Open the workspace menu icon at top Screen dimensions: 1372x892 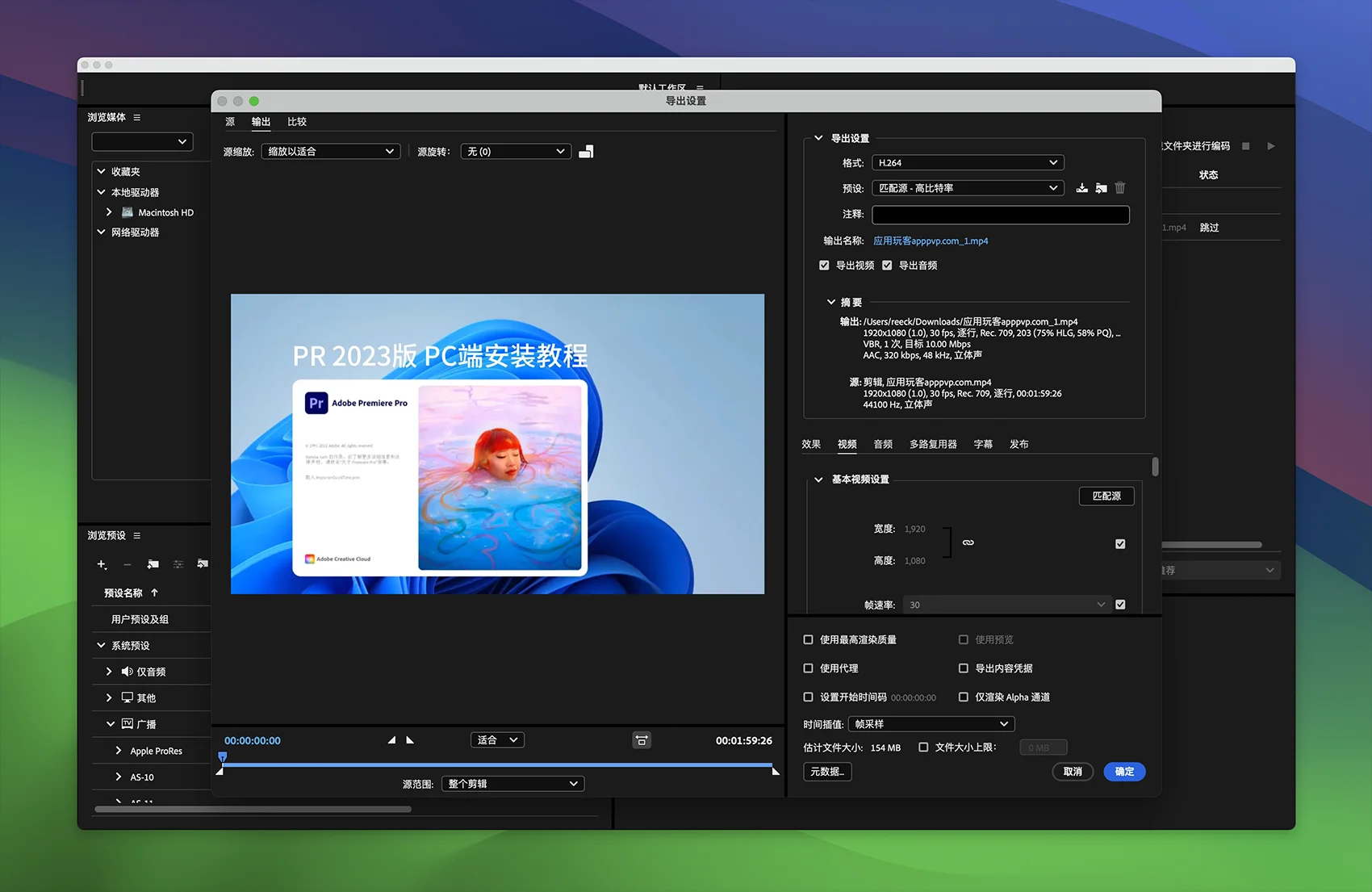tap(700, 87)
